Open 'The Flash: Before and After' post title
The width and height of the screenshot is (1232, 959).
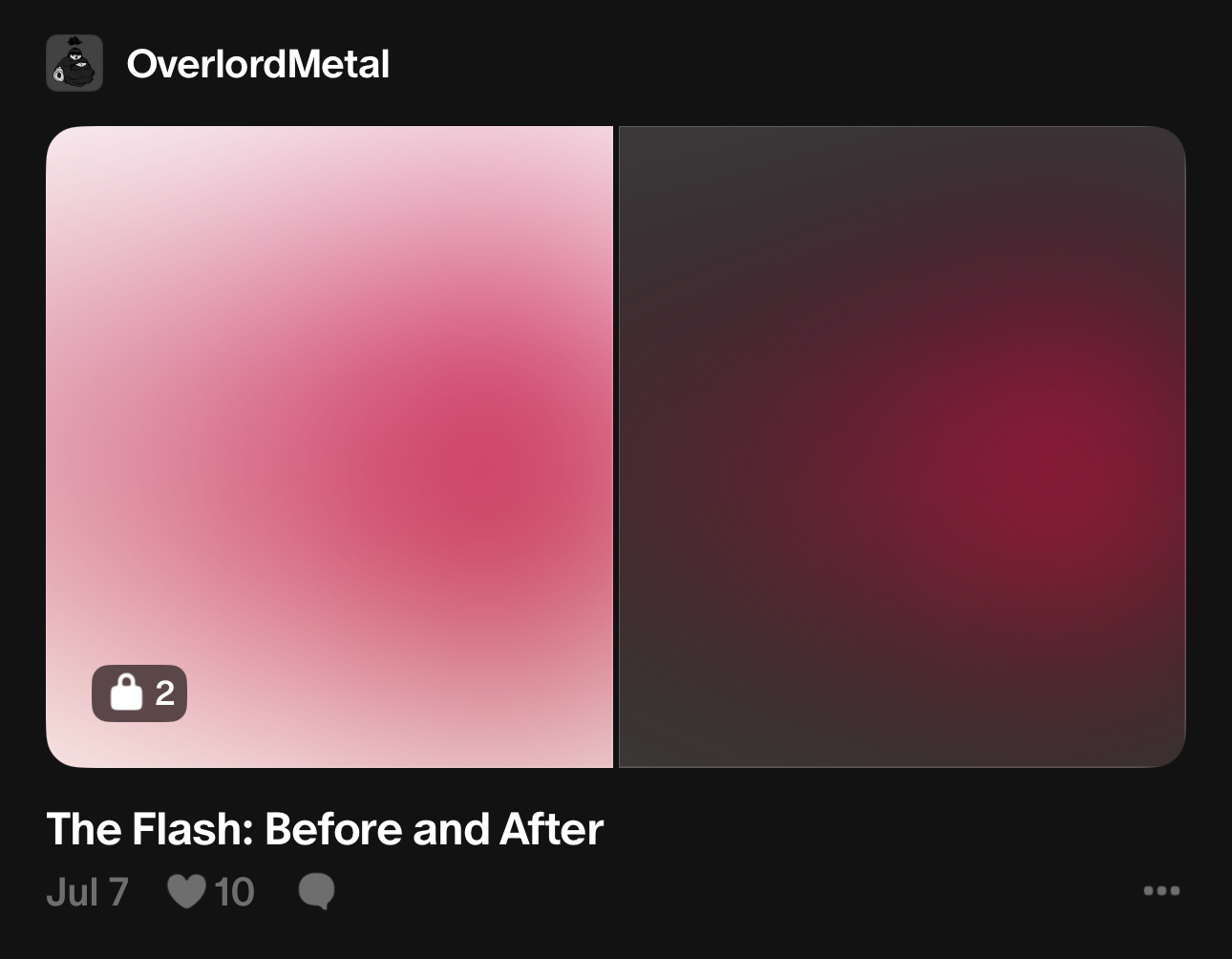pos(325,828)
